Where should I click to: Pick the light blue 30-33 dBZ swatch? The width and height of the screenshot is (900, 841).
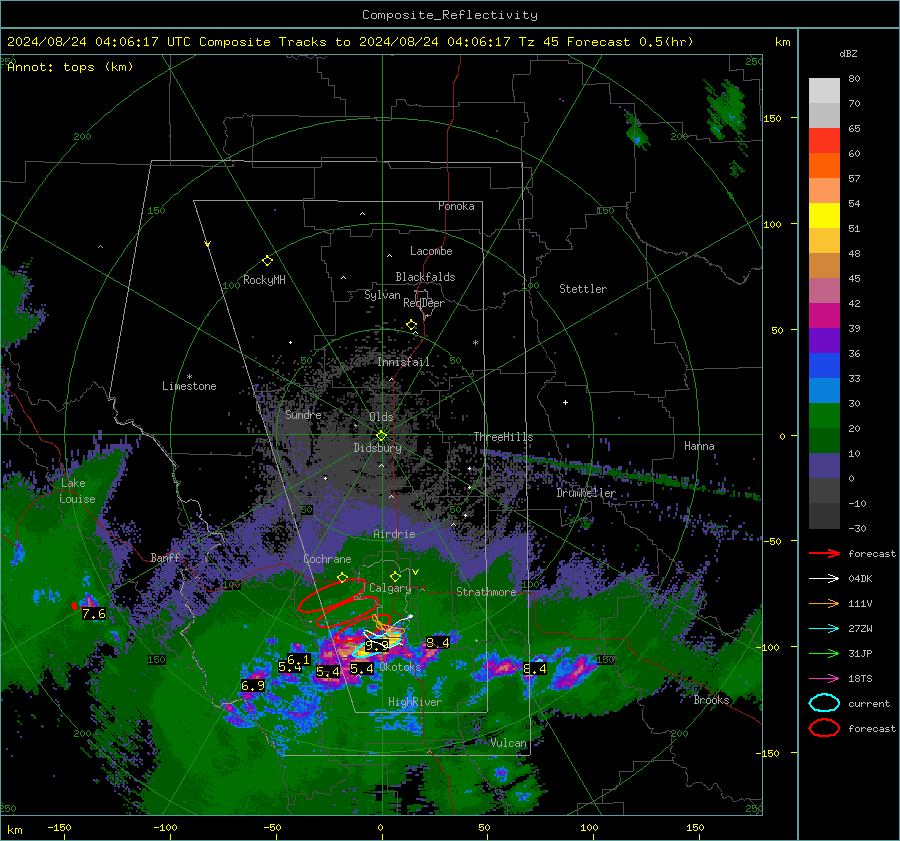click(x=824, y=390)
